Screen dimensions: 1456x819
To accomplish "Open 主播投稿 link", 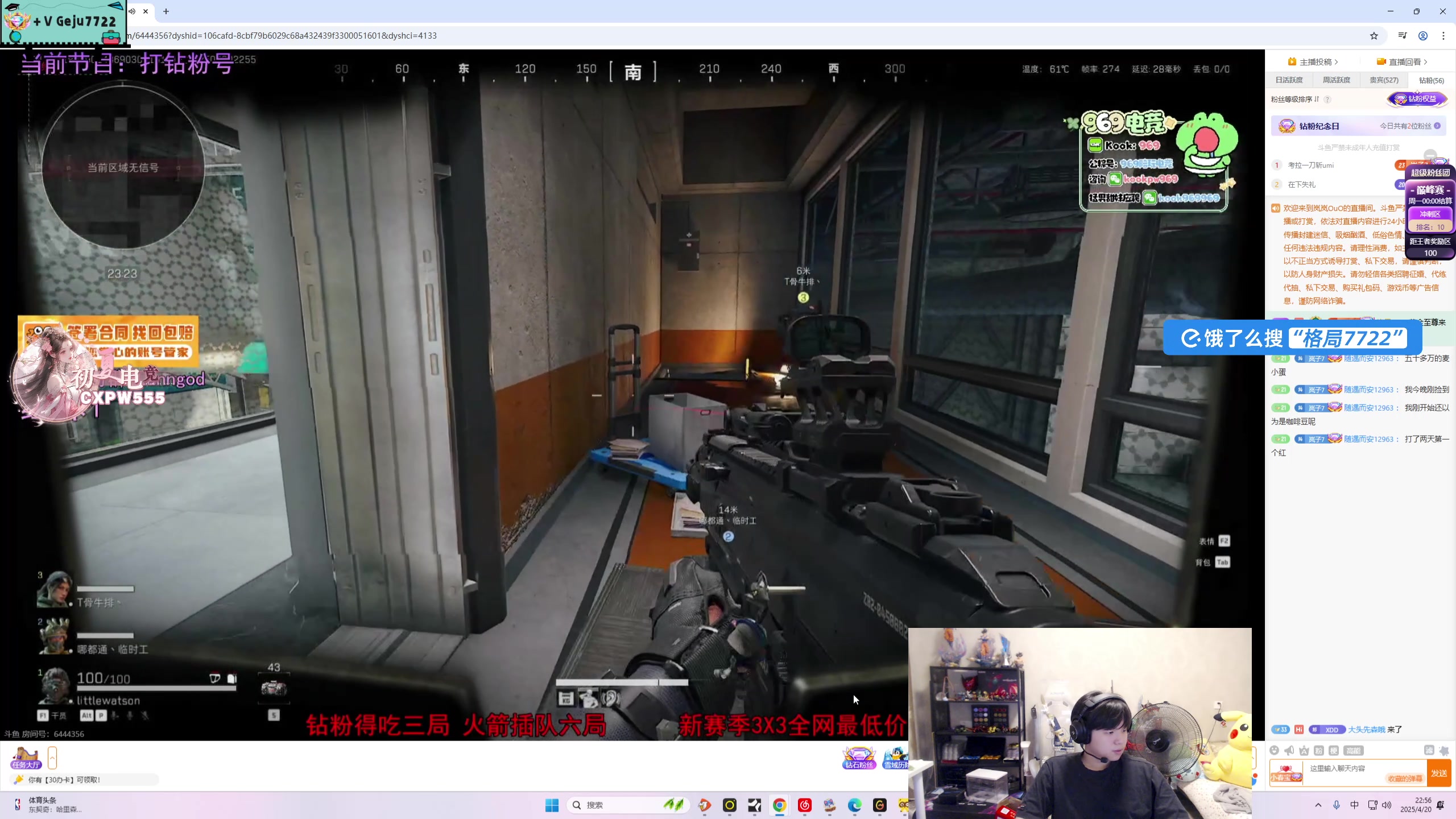I will (x=1313, y=61).
